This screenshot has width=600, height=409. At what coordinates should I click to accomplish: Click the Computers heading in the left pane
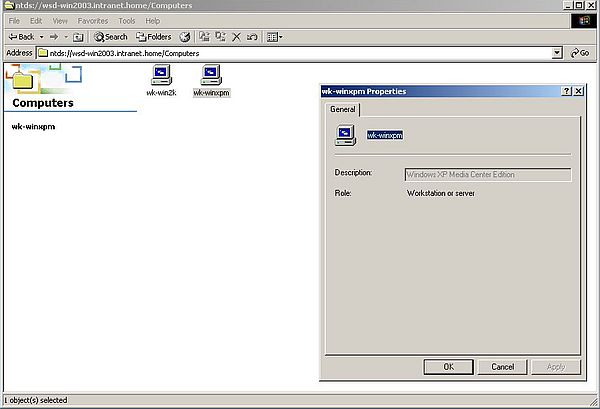click(43, 103)
